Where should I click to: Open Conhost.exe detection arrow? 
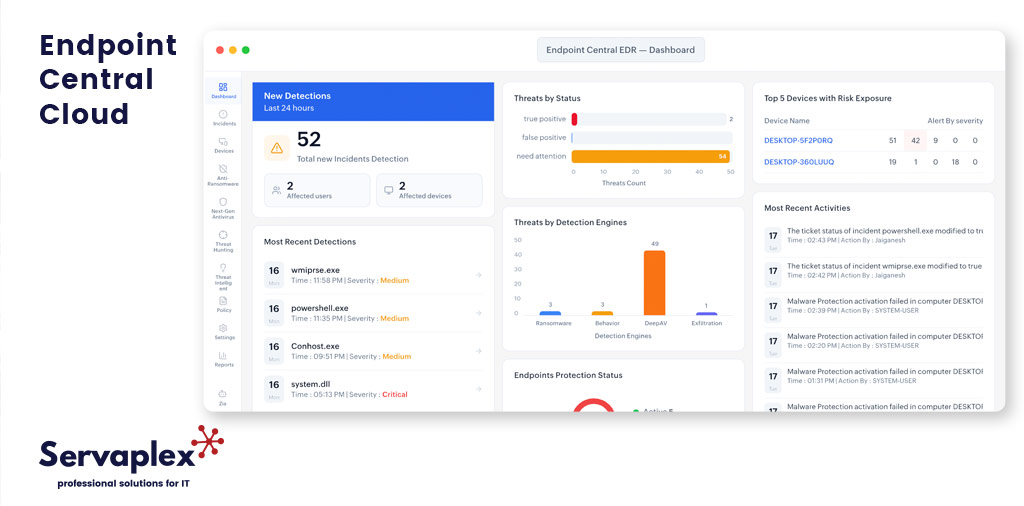479,351
